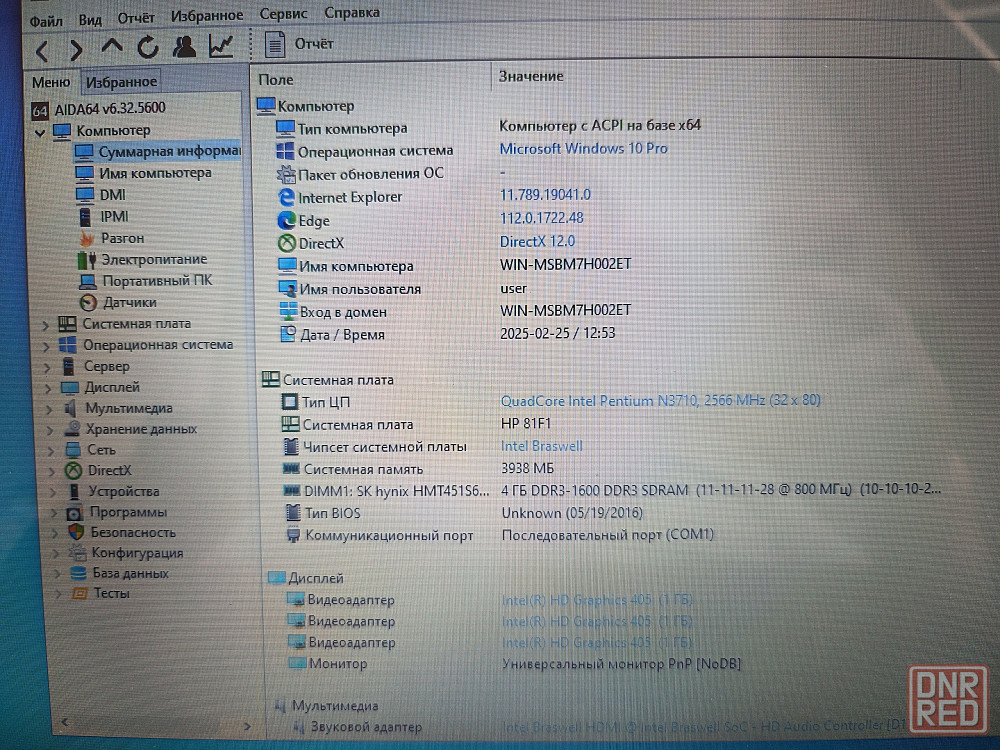The height and width of the screenshot is (750, 1000).
Task: Open the Отчёт menu in menu bar
Action: pos(135,18)
